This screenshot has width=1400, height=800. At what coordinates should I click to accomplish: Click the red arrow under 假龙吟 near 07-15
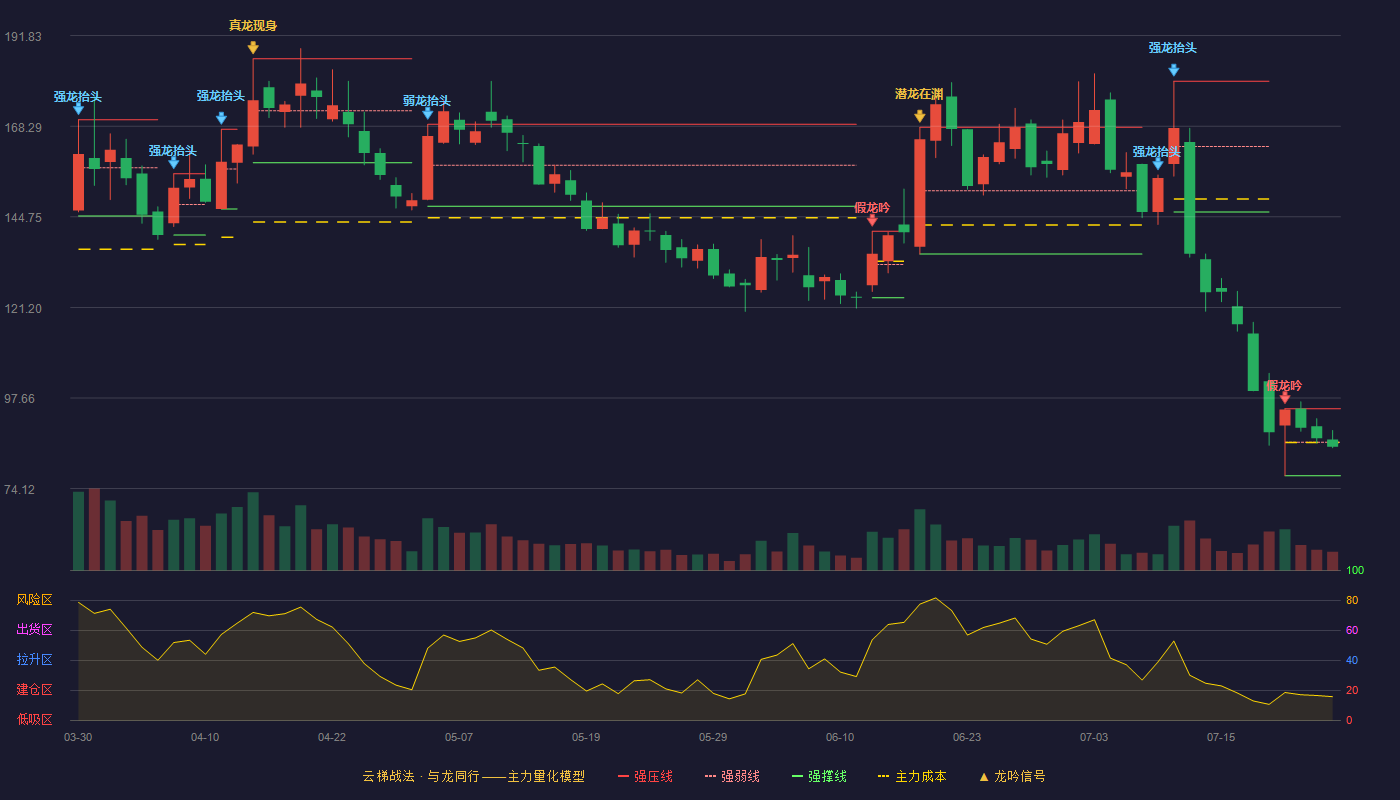pos(1285,398)
